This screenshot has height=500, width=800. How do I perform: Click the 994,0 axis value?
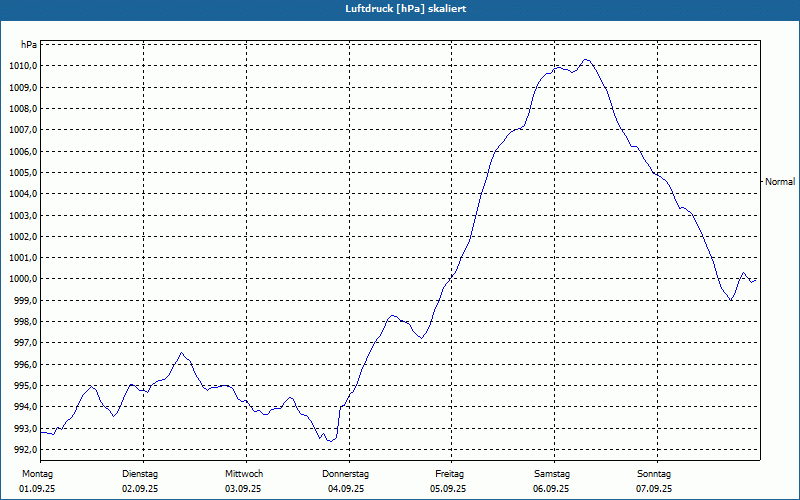(25, 407)
